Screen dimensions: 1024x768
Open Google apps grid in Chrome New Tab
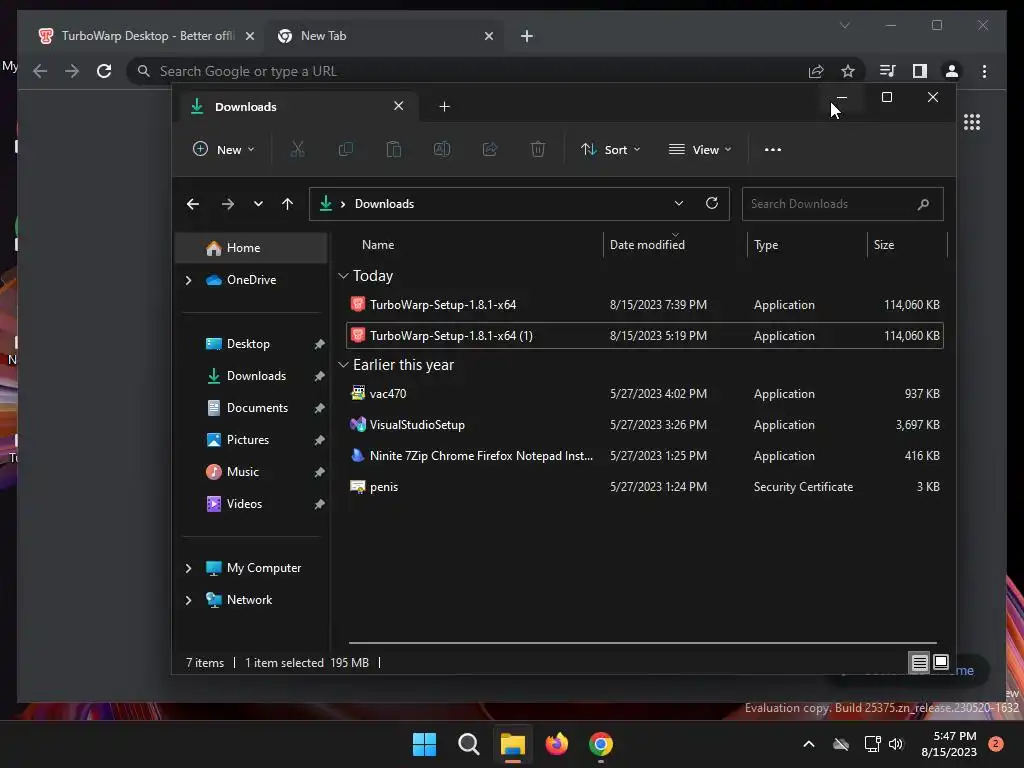972,122
